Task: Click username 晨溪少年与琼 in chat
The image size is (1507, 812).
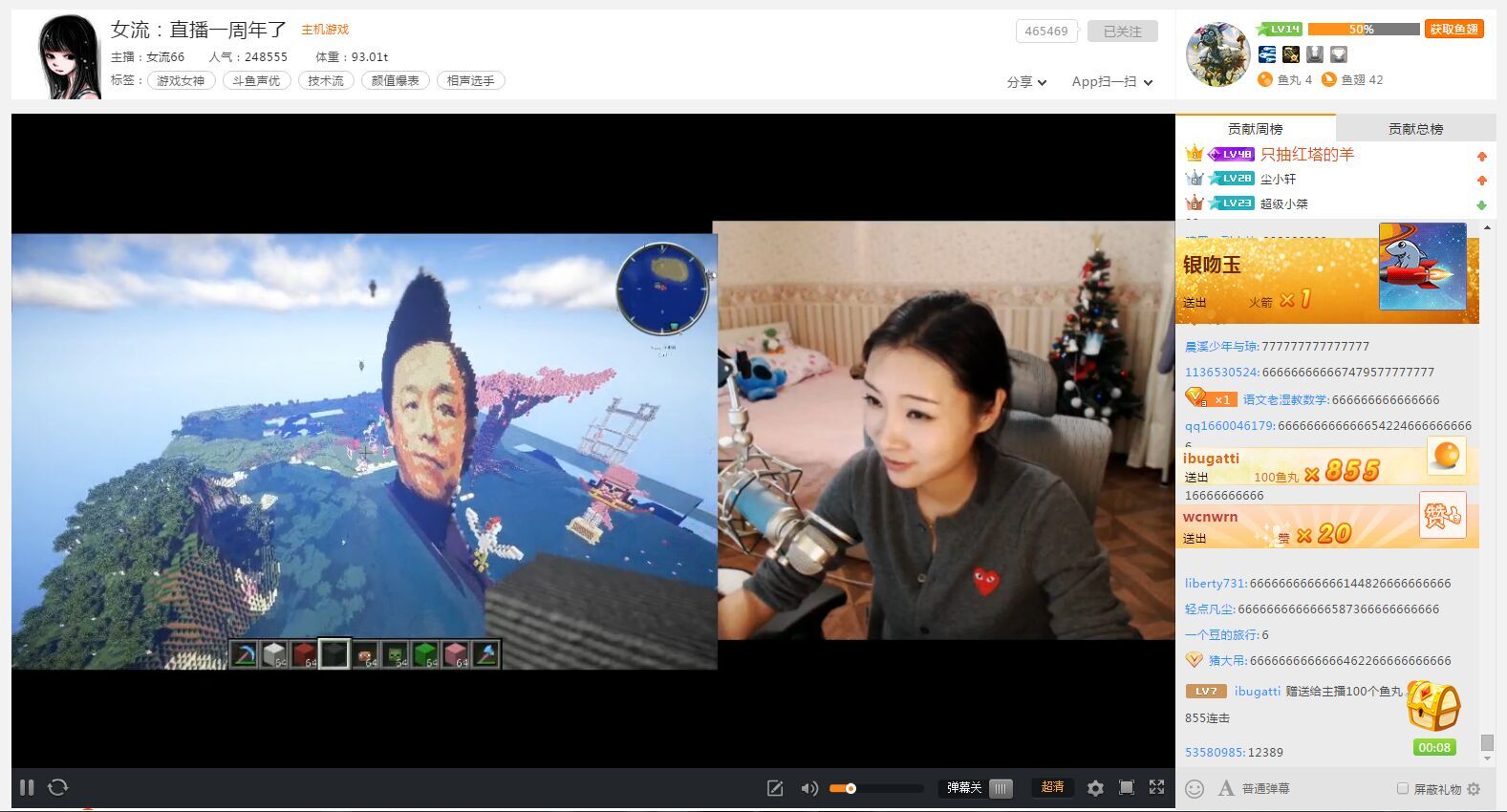Action: pos(1221,347)
